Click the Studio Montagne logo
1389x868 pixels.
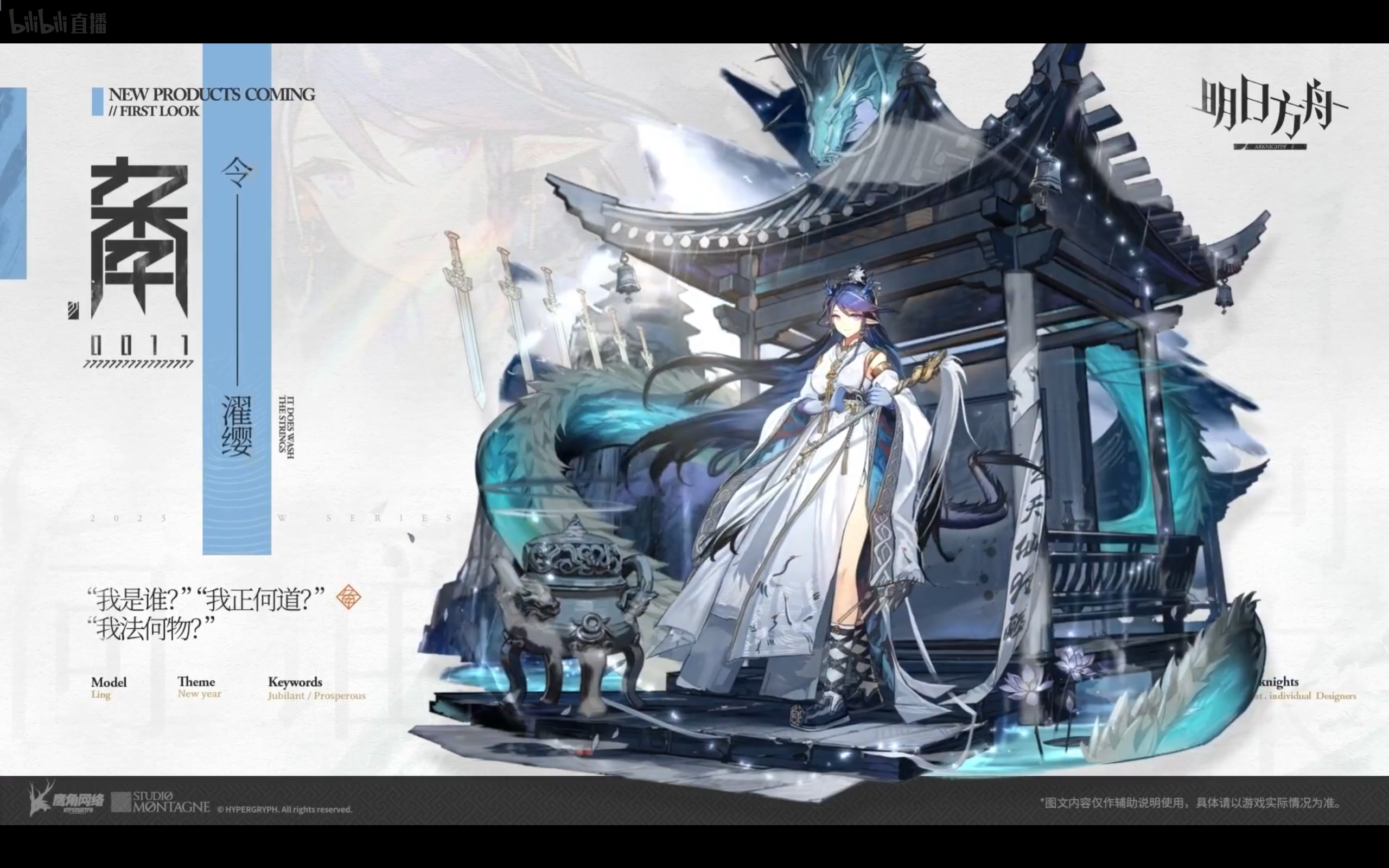[x=161, y=802]
